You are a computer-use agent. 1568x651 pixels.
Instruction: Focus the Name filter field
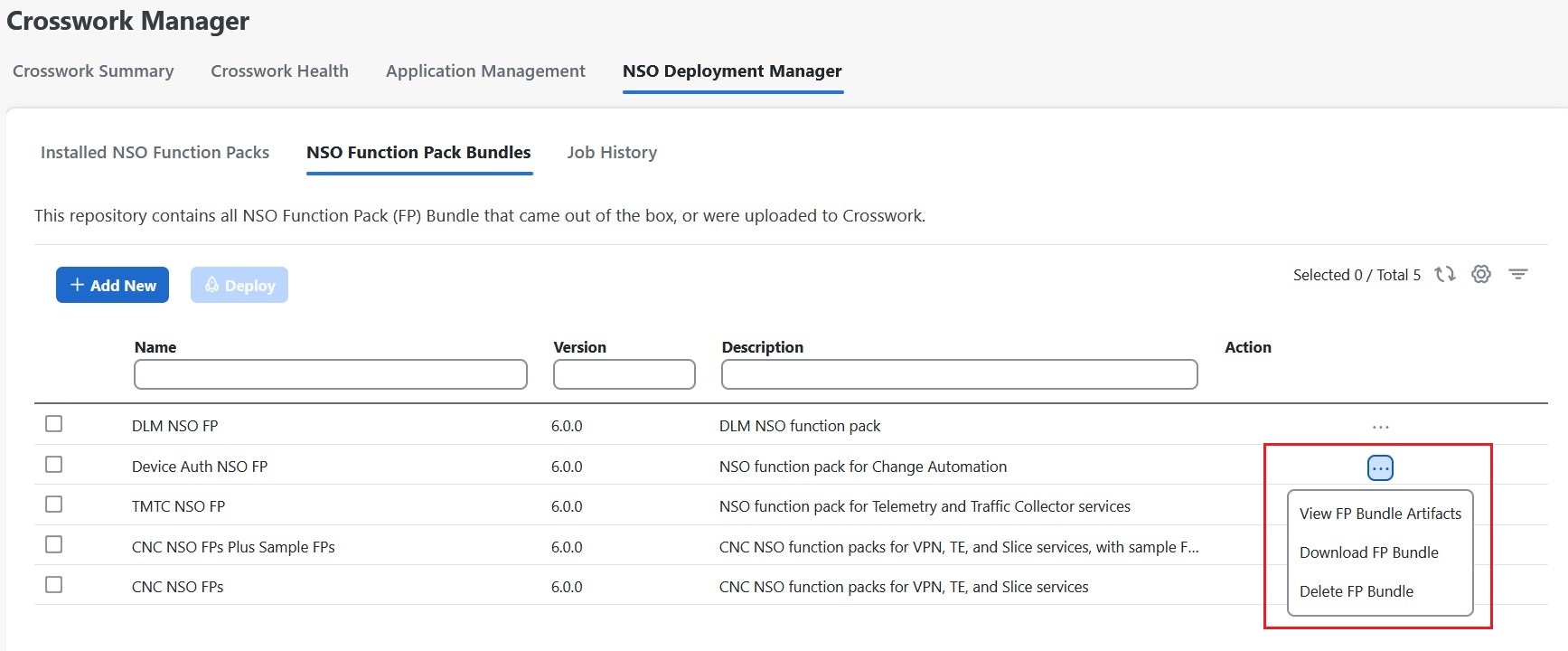click(331, 374)
